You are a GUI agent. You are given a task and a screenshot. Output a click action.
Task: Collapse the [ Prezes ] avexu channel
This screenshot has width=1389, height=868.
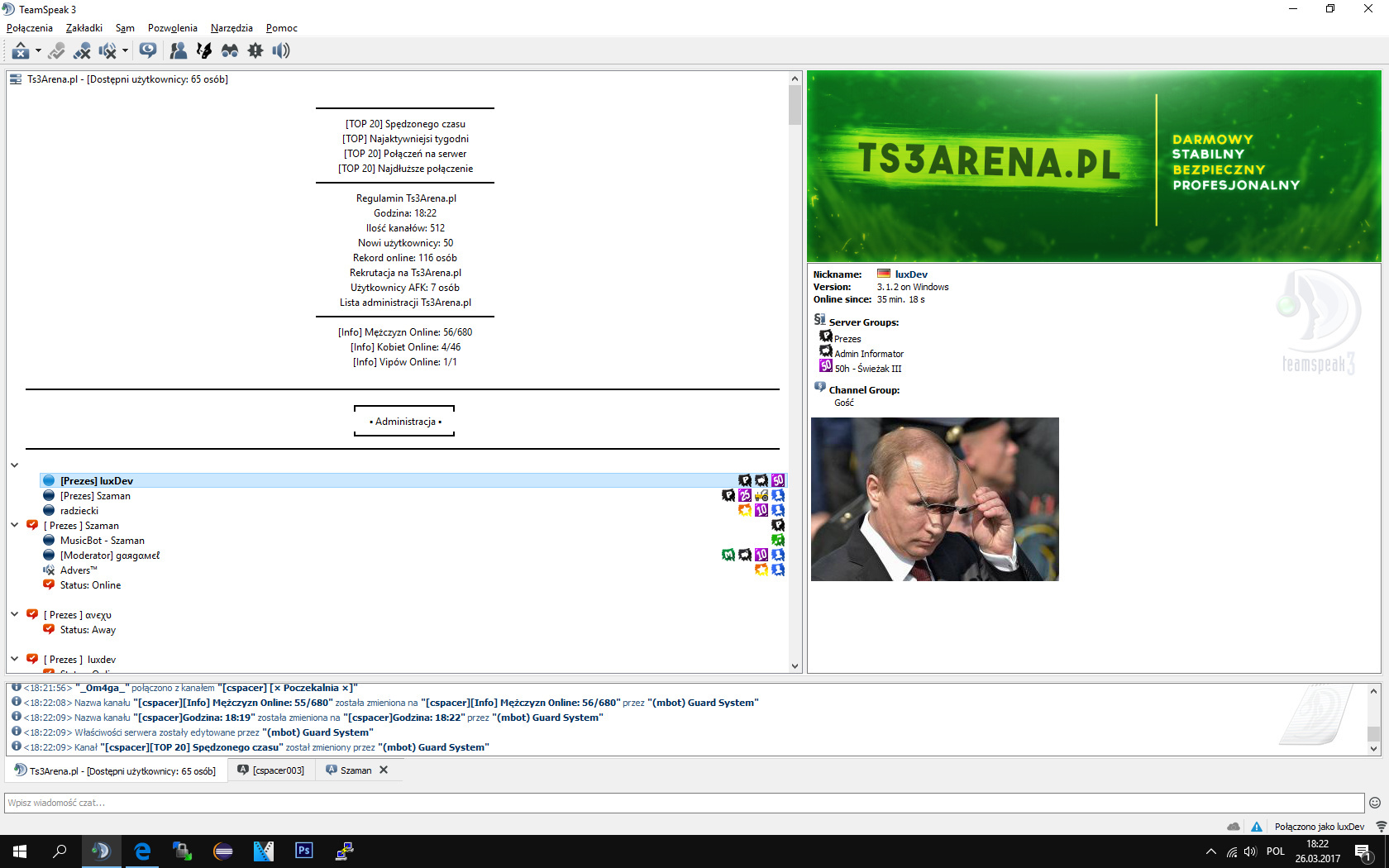click(15, 614)
